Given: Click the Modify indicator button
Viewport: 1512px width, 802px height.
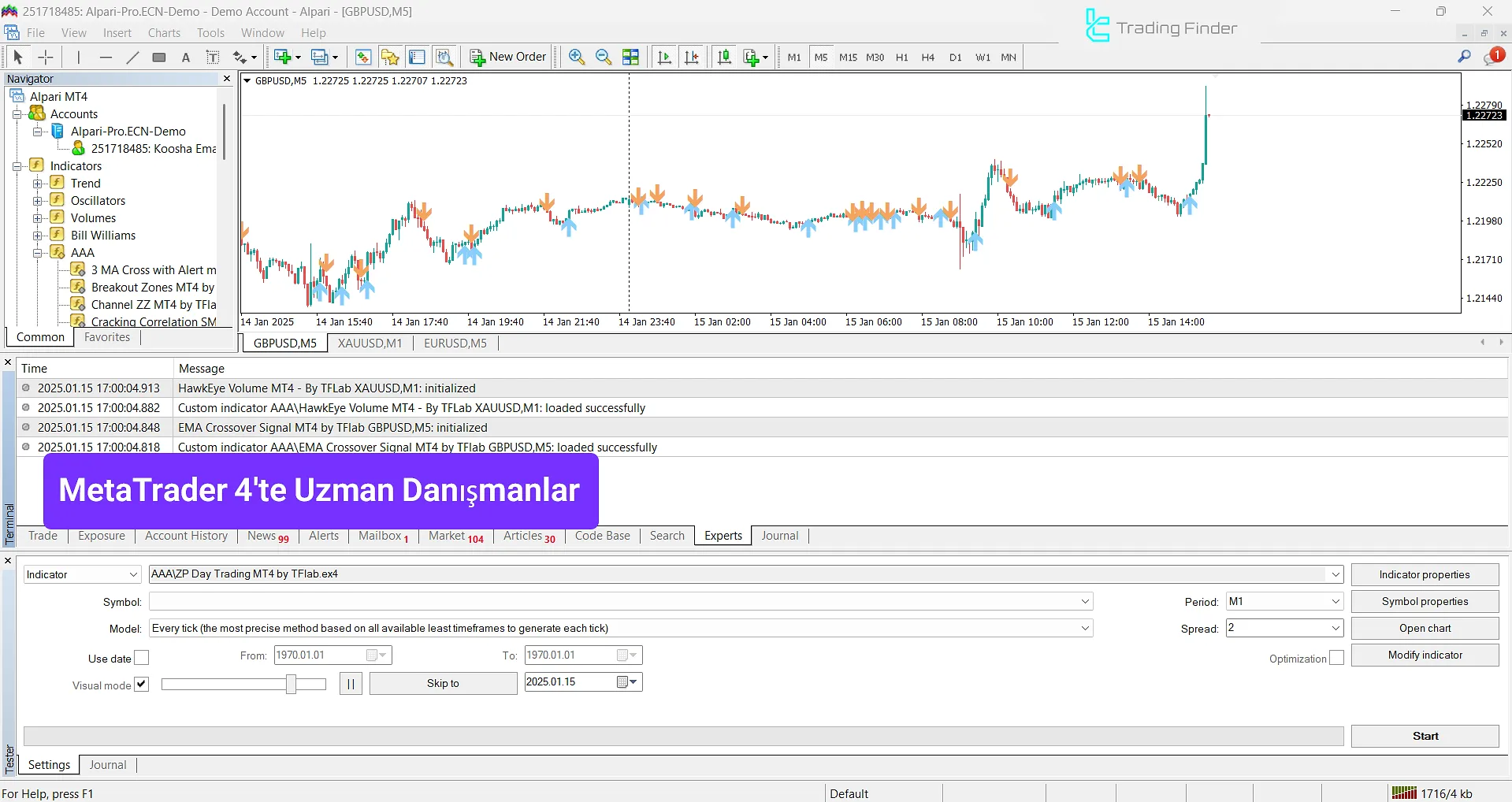Looking at the screenshot, I should coord(1425,655).
